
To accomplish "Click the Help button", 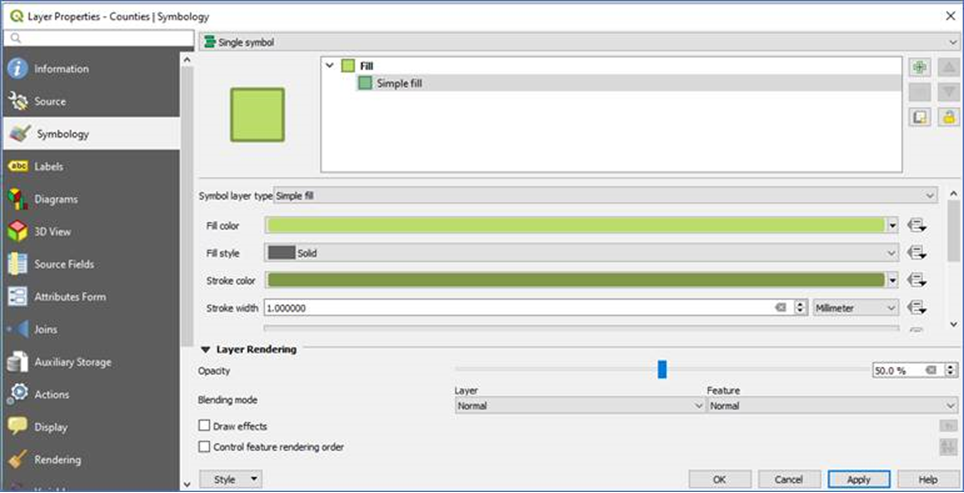I will click(928, 479).
